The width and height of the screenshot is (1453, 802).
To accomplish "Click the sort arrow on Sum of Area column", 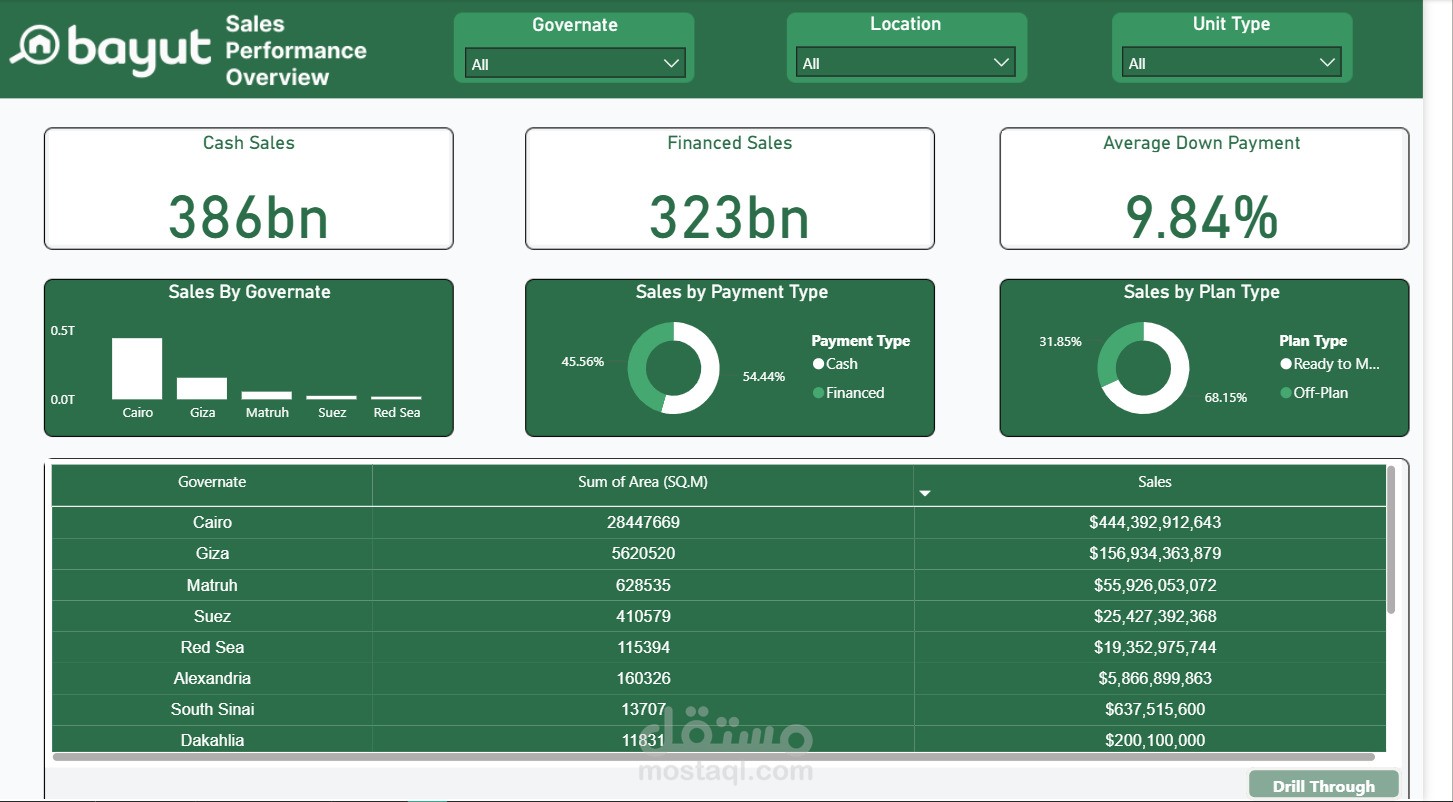I will pyautogui.click(x=925, y=492).
